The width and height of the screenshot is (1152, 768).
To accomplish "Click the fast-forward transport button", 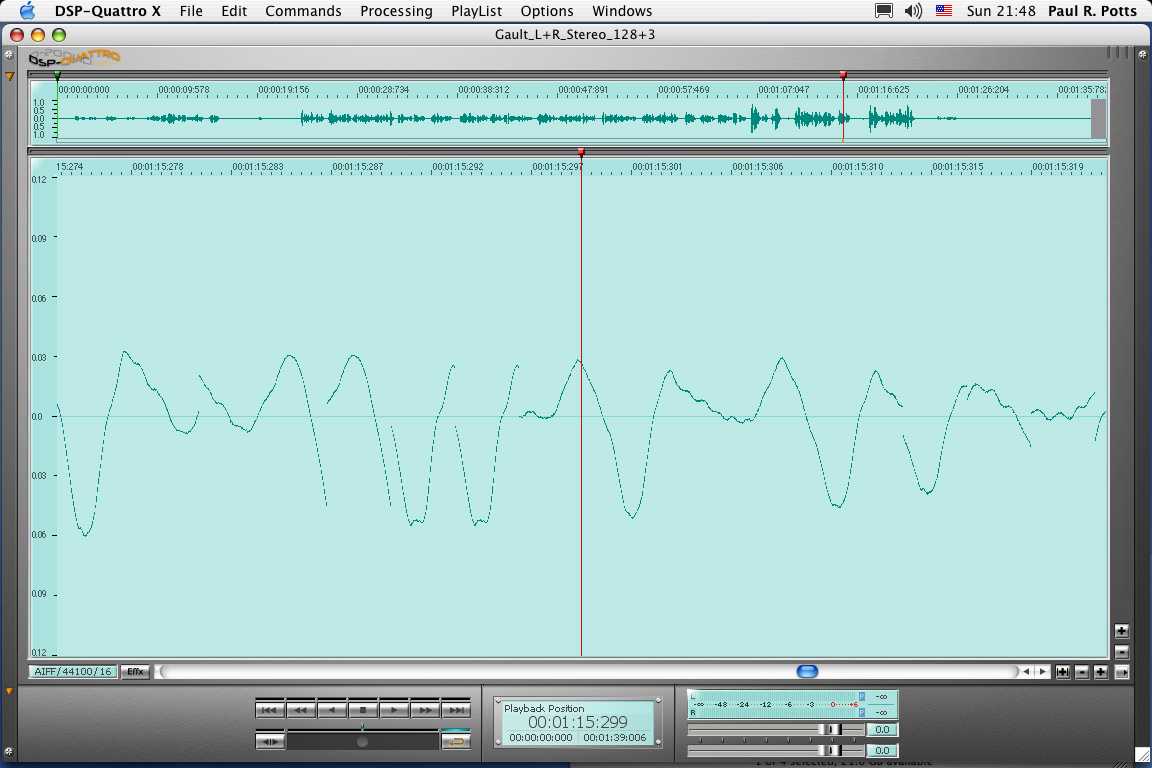I will [x=425, y=710].
